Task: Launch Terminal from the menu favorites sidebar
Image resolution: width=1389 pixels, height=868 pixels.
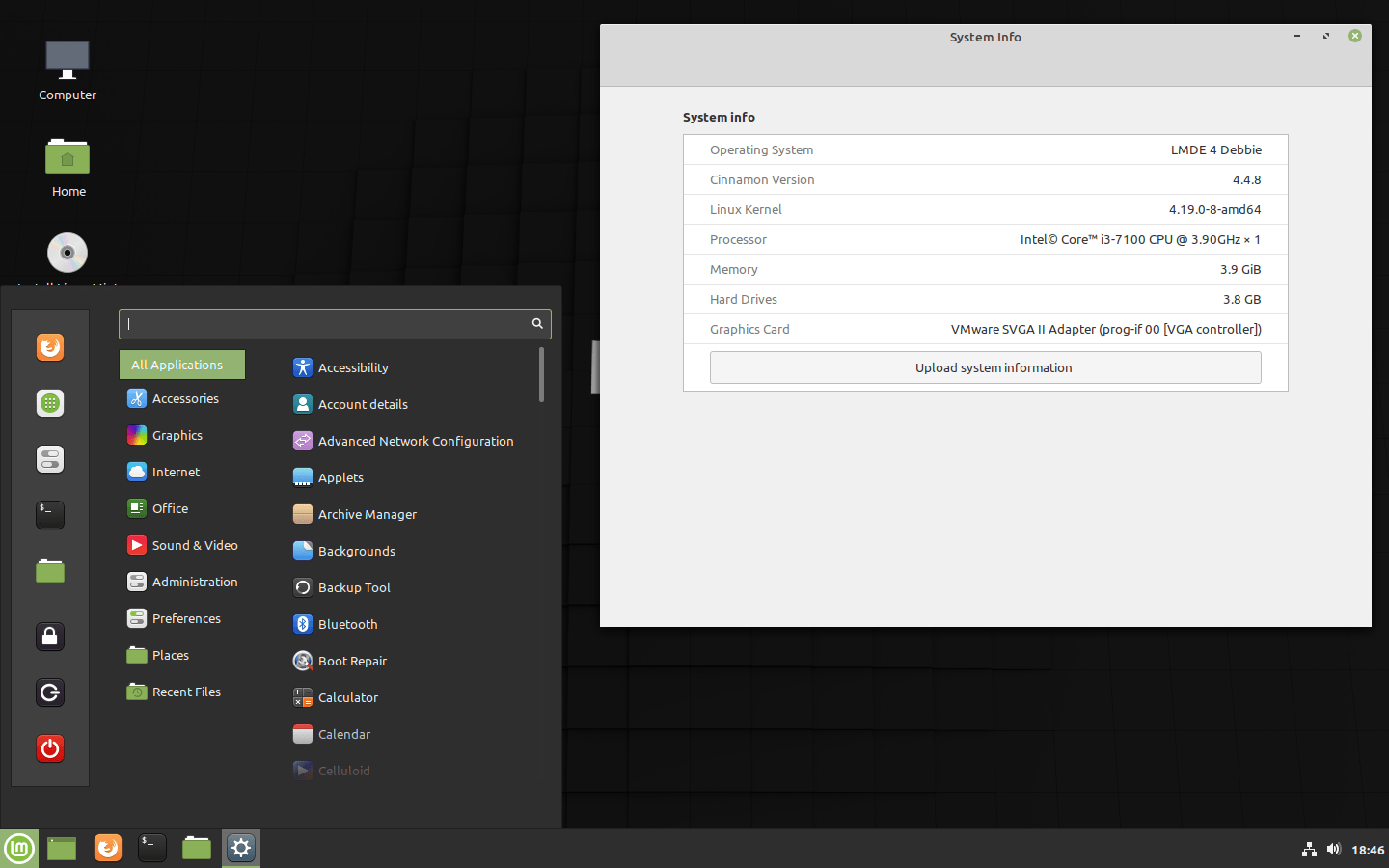Action: pyautogui.click(x=50, y=515)
